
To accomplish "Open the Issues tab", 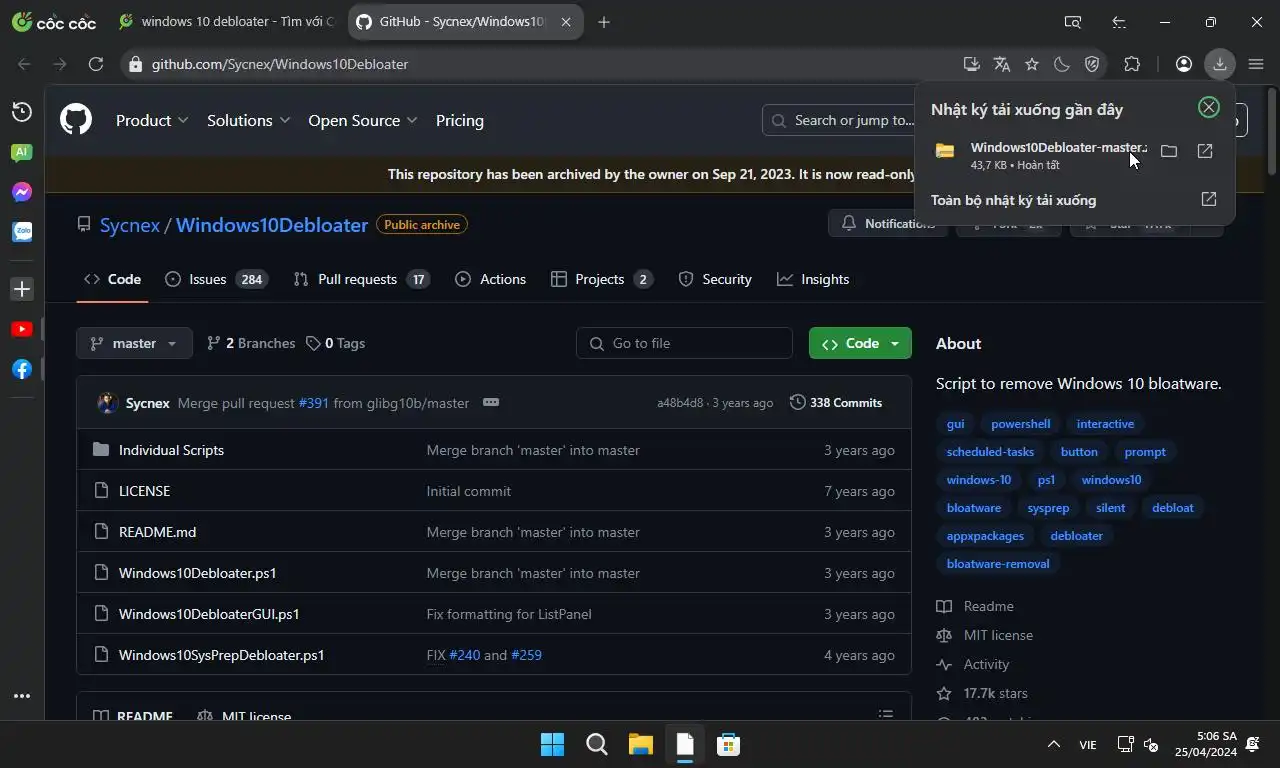I will tap(215, 279).
